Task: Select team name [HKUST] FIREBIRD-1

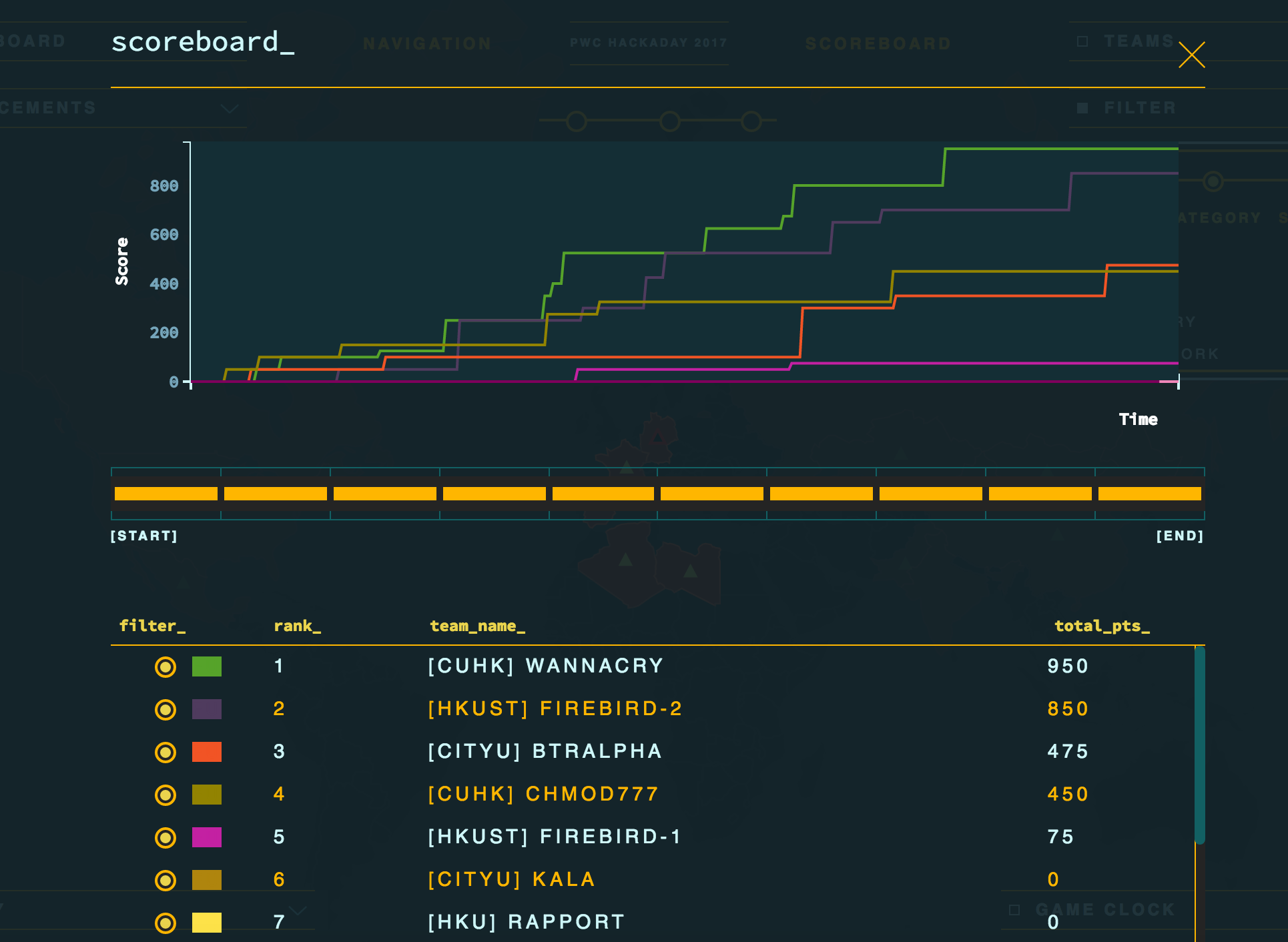Action: pos(554,837)
